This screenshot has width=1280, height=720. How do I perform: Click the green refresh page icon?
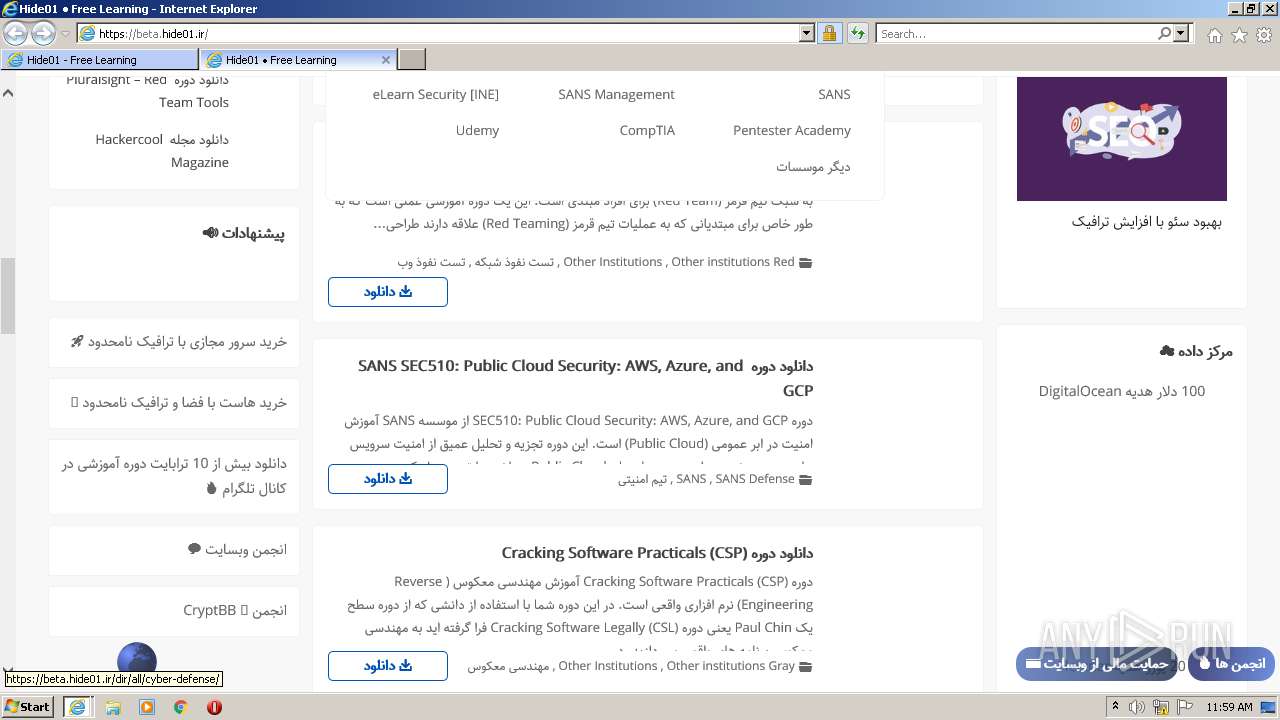coord(857,34)
